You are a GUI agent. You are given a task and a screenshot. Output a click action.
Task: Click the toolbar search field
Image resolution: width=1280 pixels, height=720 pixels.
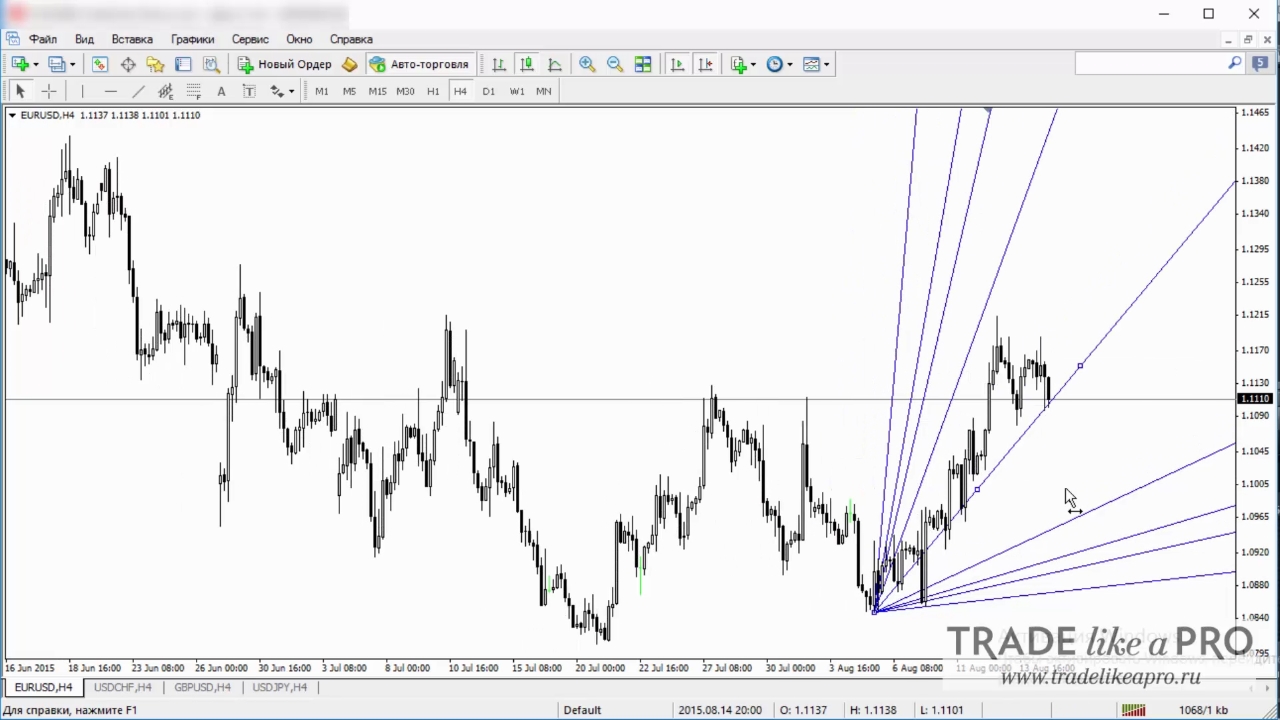1158,63
